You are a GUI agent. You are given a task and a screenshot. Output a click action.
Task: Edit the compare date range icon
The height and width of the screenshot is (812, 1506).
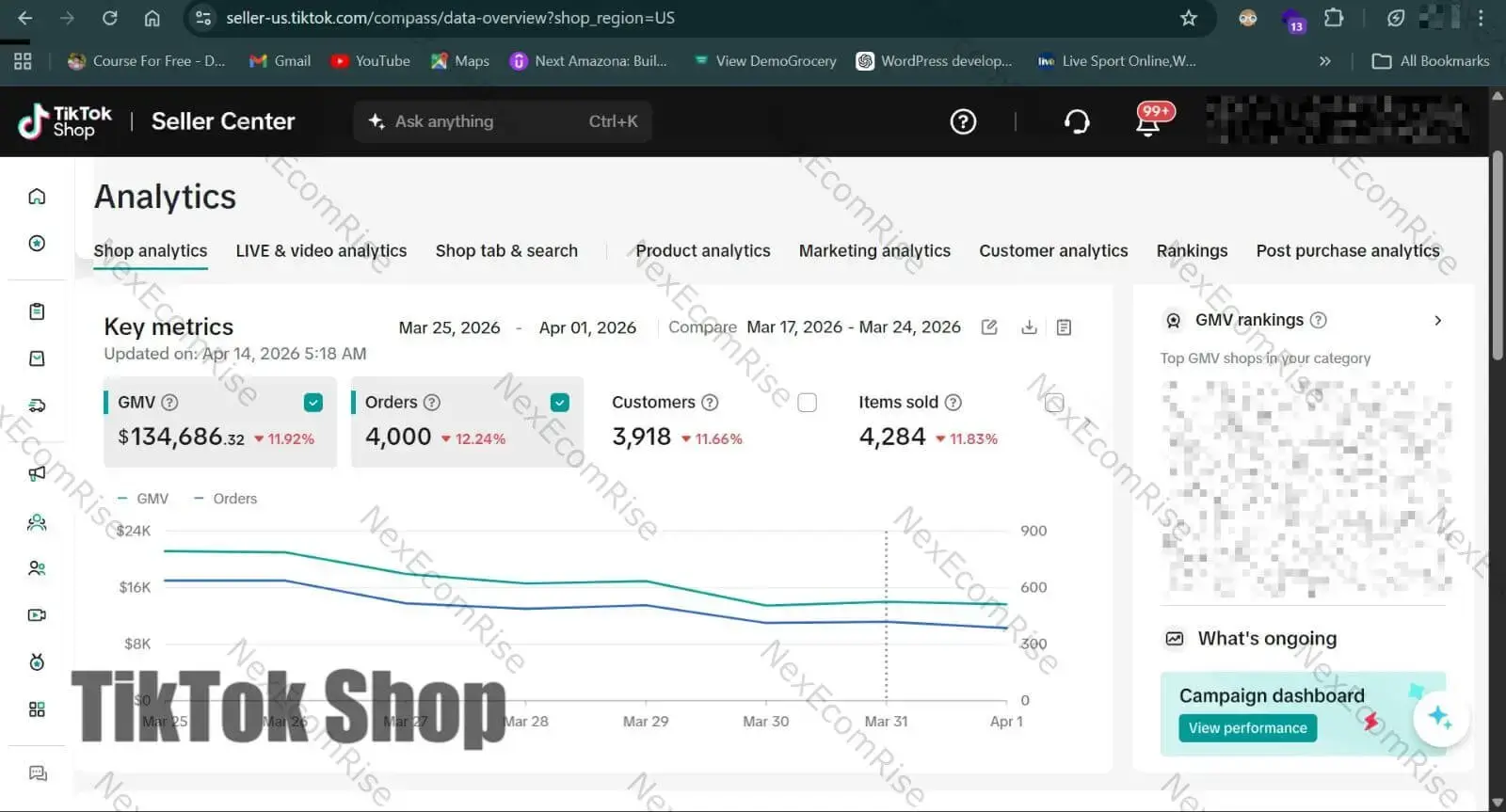pyautogui.click(x=989, y=327)
